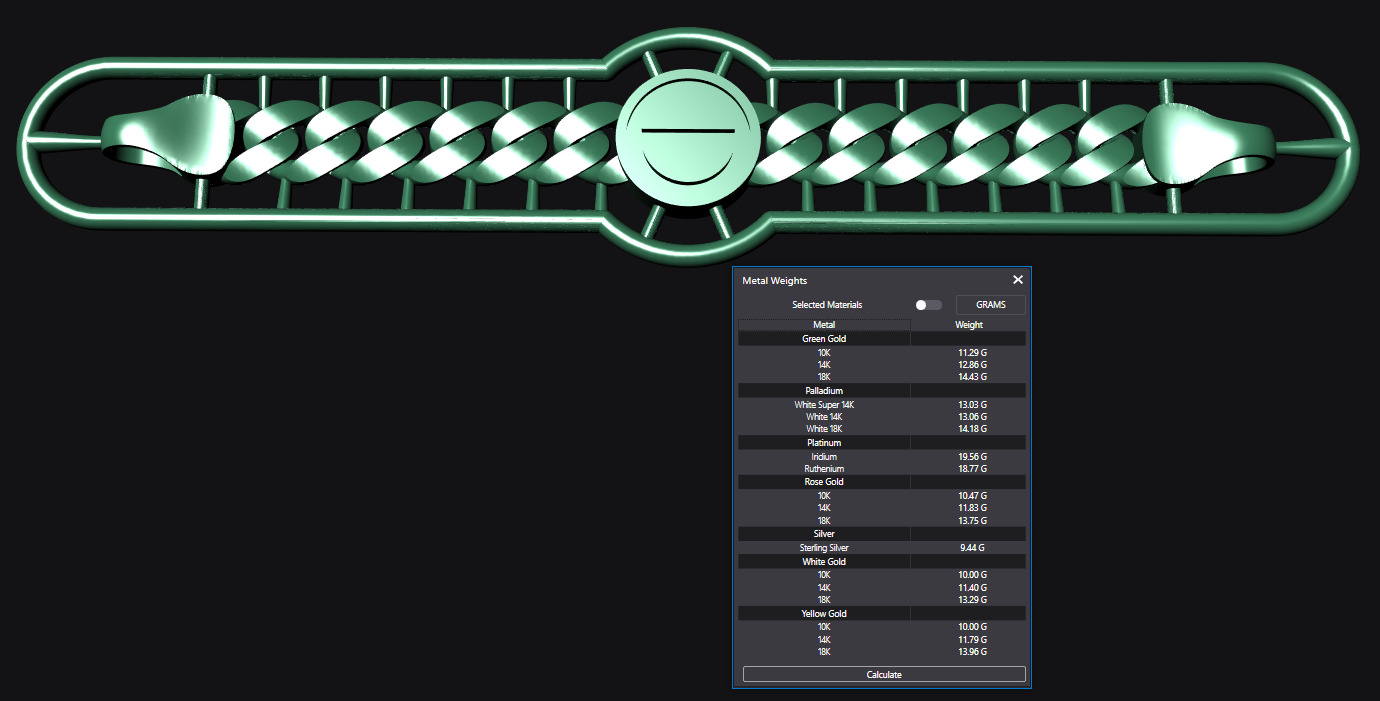Select the 11.40 G weight cell
This screenshot has height=701, width=1380.
(972, 588)
